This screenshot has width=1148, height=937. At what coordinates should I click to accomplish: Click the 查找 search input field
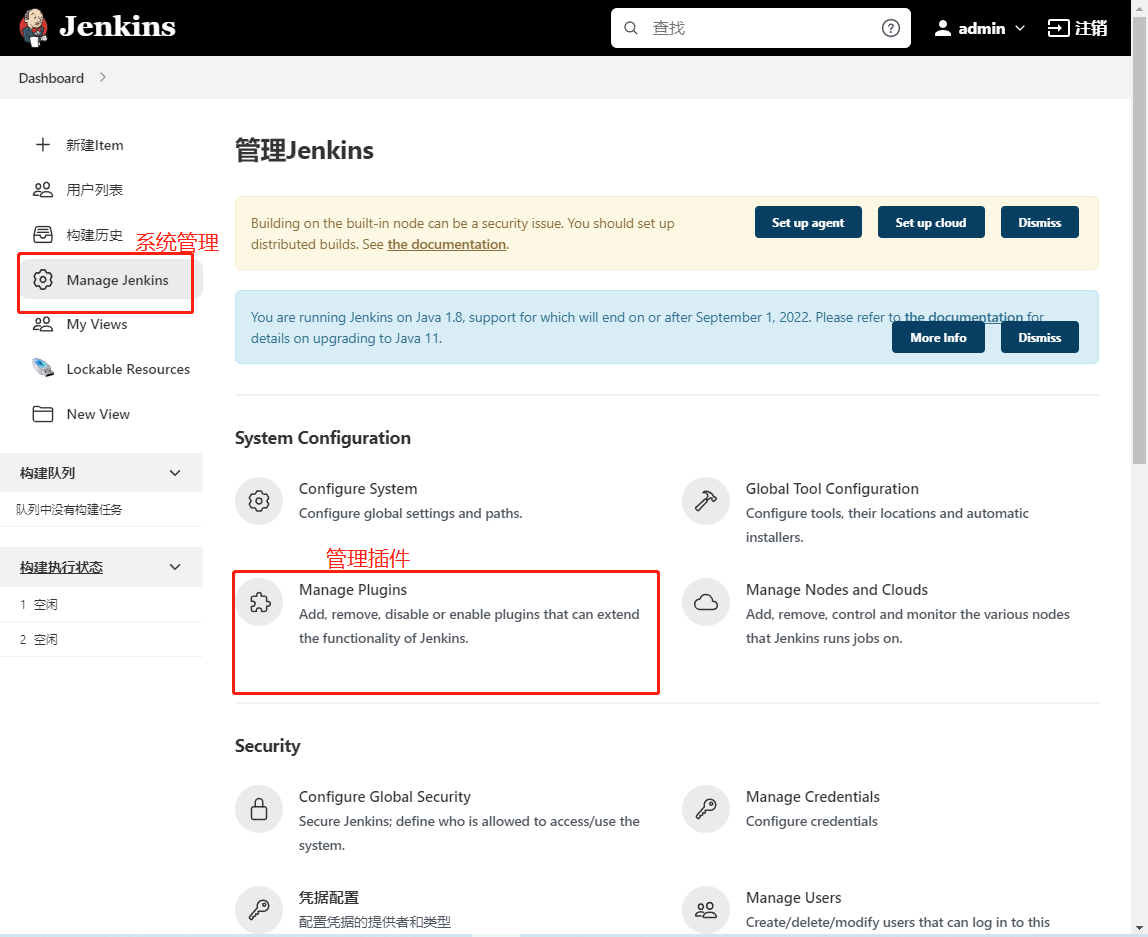pos(760,28)
